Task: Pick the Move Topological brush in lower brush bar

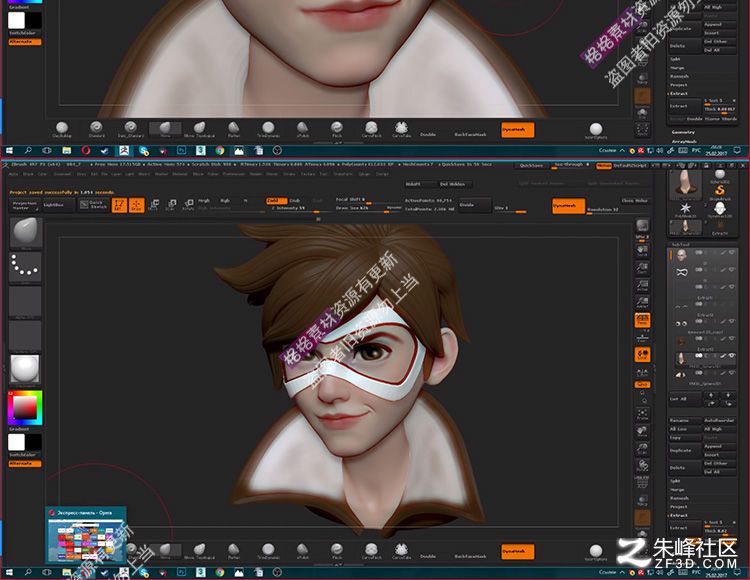Action: [x=199, y=550]
